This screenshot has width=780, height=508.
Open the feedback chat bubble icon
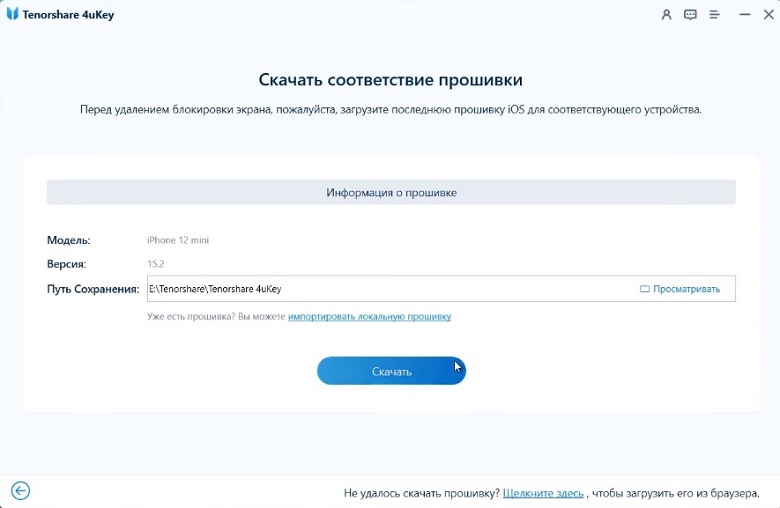coord(690,15)
